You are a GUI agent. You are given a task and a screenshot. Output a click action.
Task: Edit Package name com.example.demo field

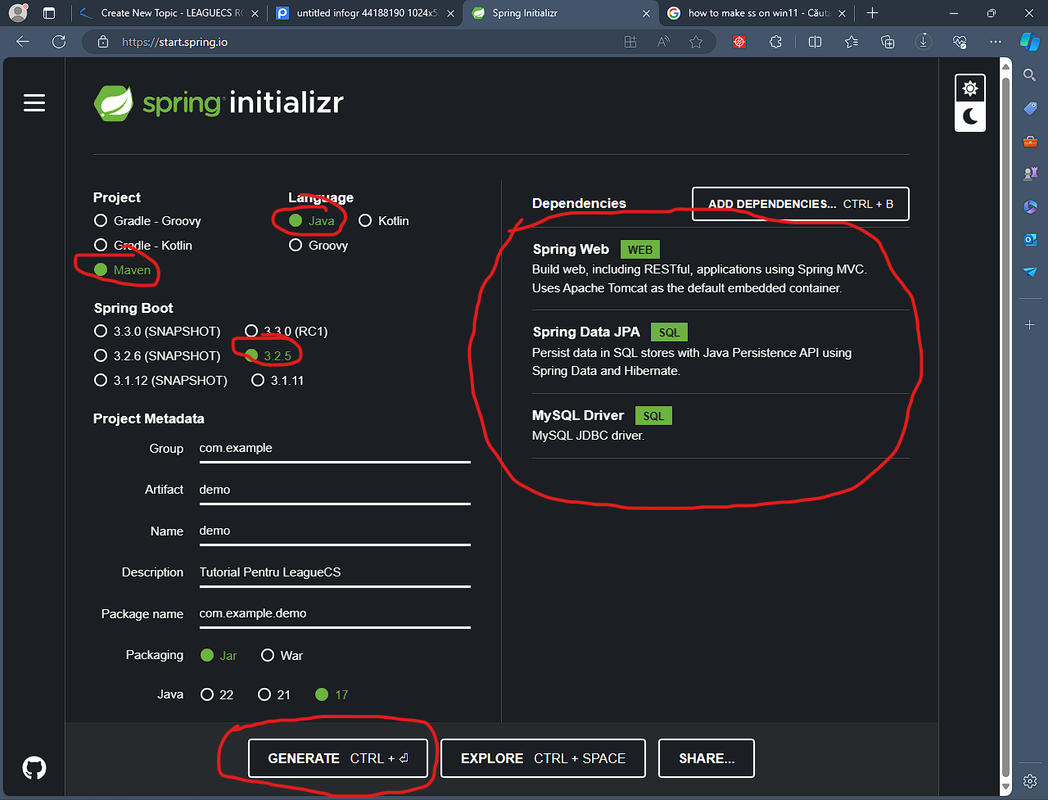(x=335, y=615)
